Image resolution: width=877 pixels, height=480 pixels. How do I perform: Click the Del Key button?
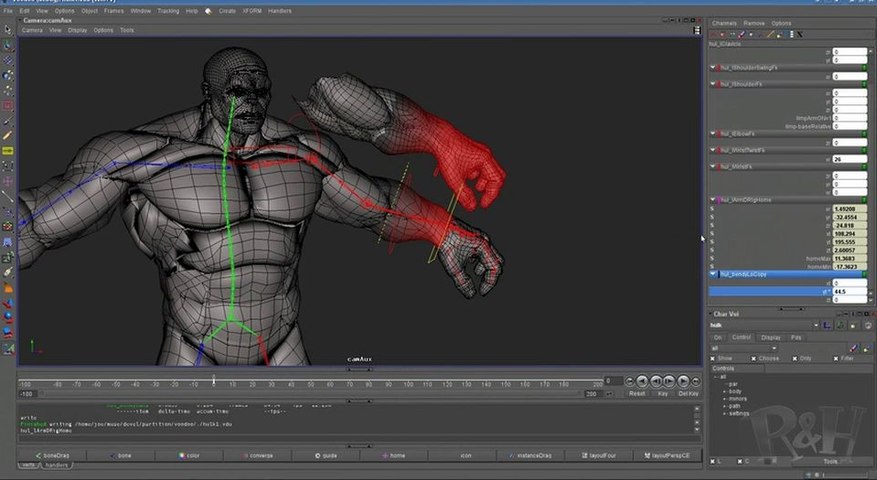click(688, 393)
